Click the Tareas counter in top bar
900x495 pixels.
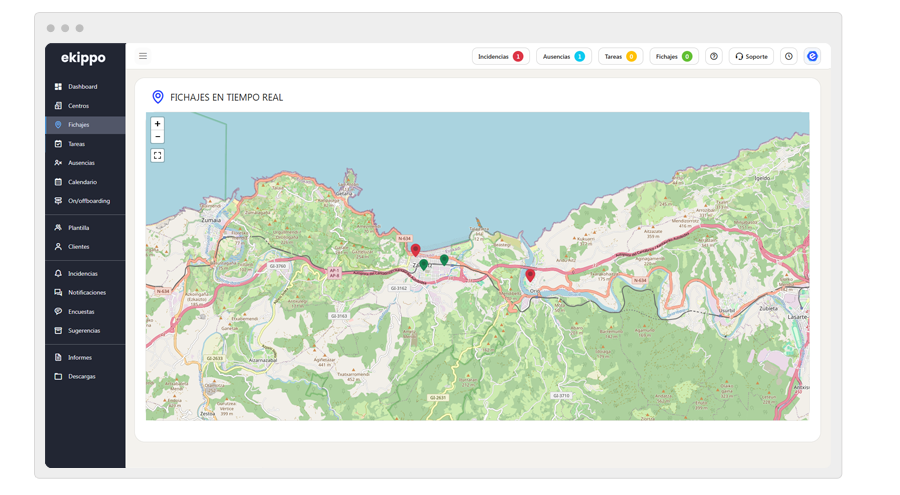619,57
